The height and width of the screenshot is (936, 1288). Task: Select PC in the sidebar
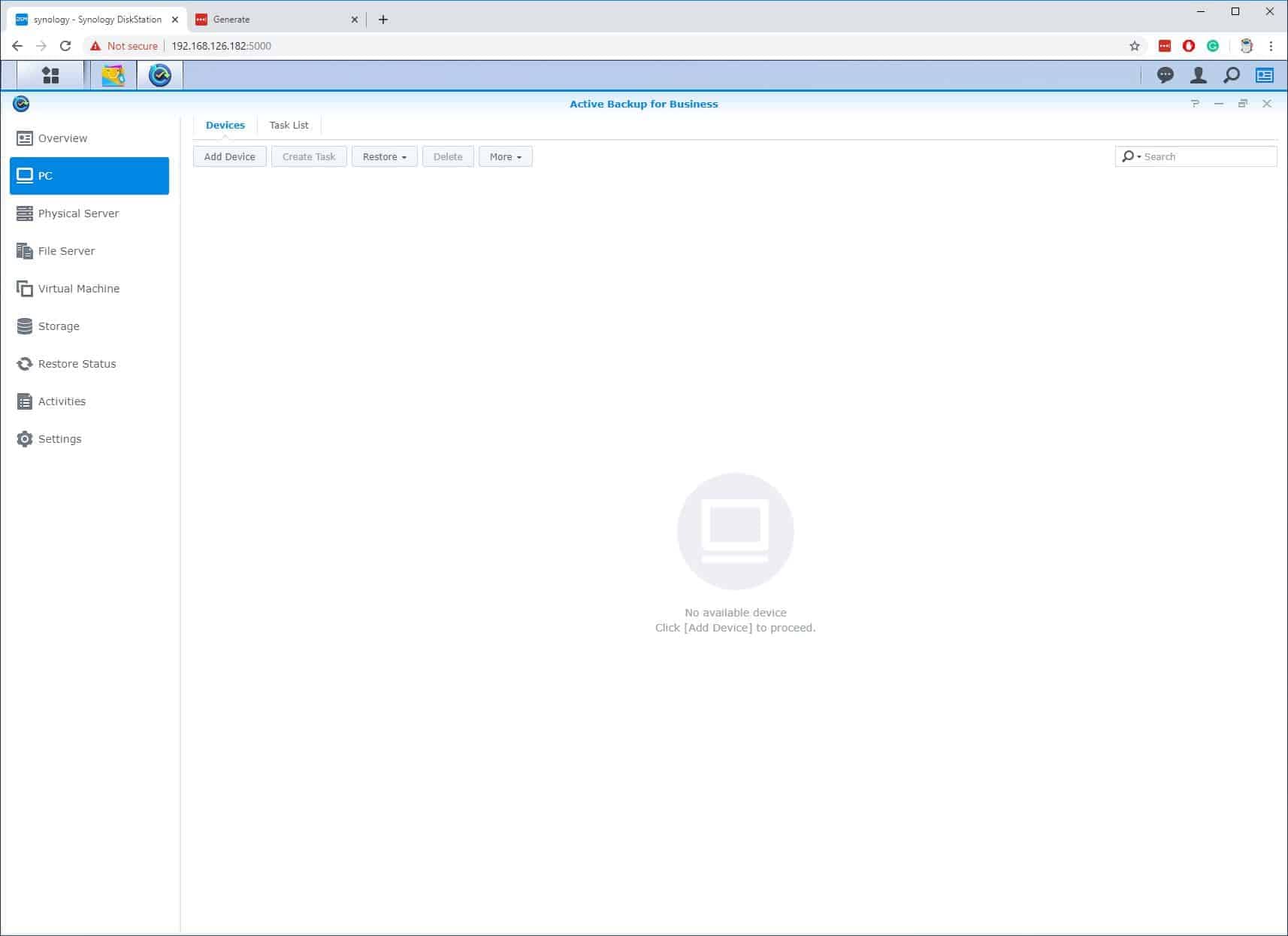click(x=89, y=176)
